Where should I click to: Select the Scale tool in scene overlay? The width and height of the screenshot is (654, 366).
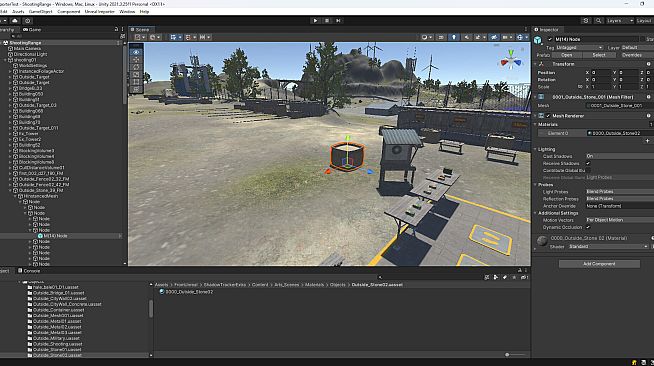pyautogui.click(x=136, y=75)
